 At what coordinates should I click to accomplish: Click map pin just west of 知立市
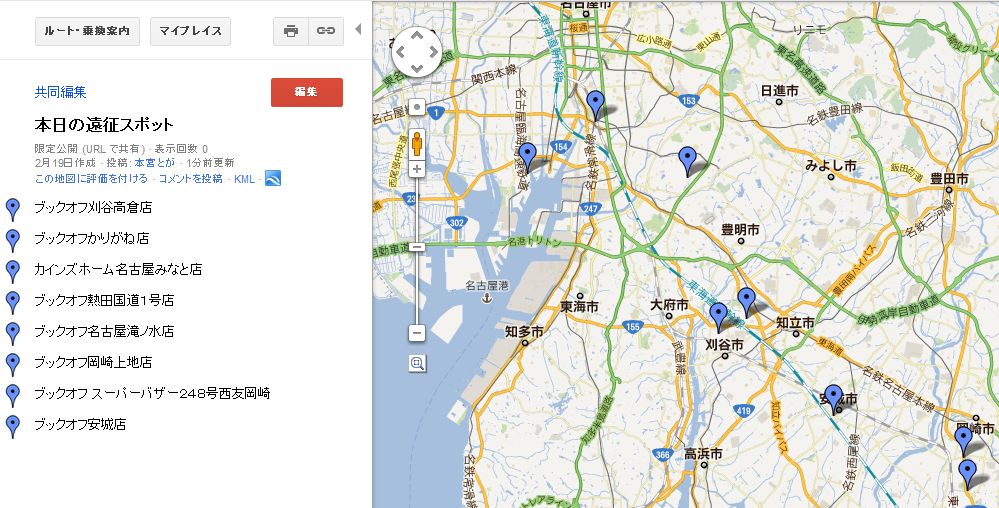tap(747, 302)
